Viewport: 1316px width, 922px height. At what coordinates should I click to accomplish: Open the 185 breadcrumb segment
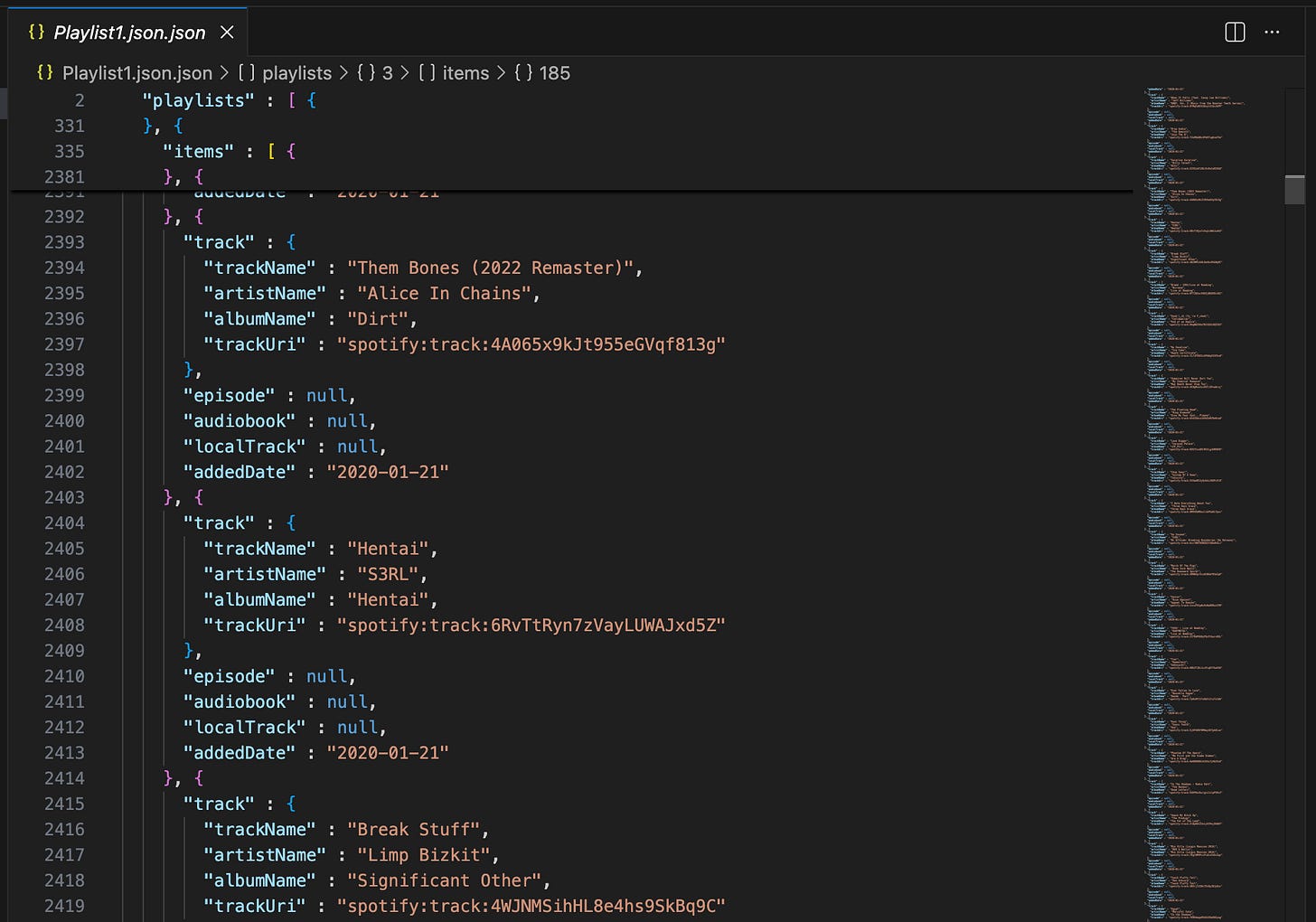point(554,73)
